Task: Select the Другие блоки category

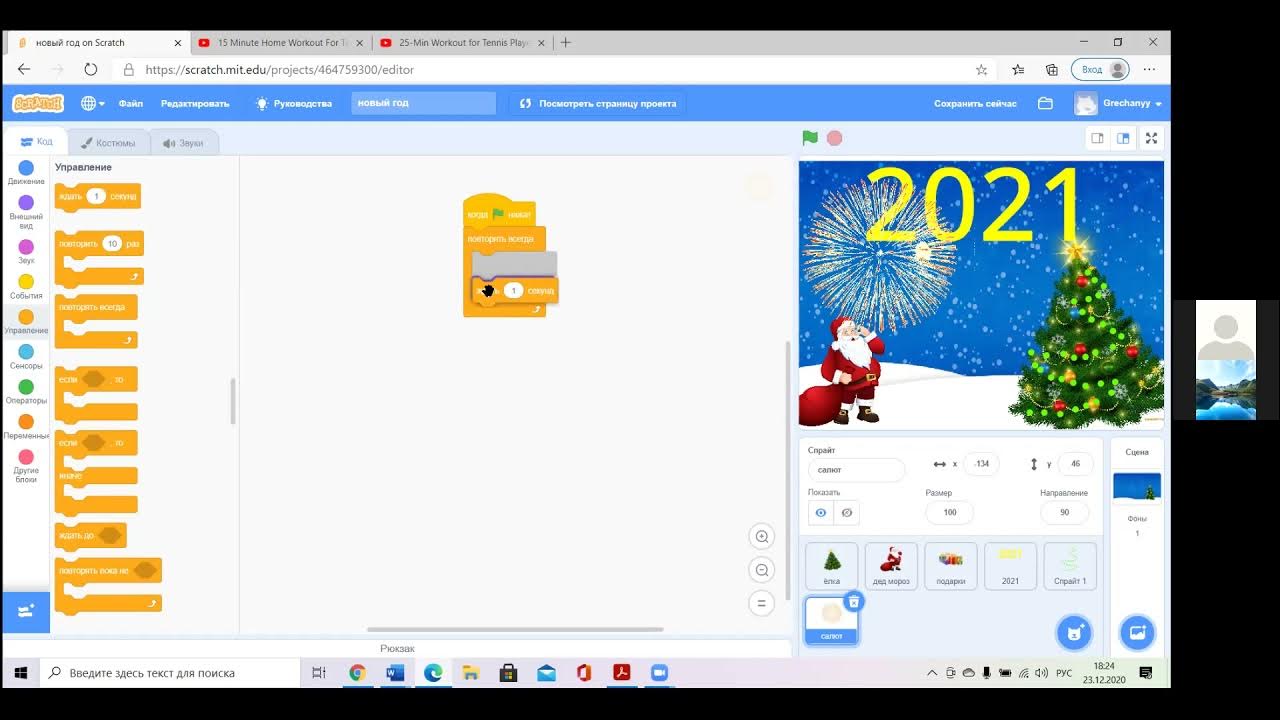Action: pyautogui.click(x=26, y=466)
